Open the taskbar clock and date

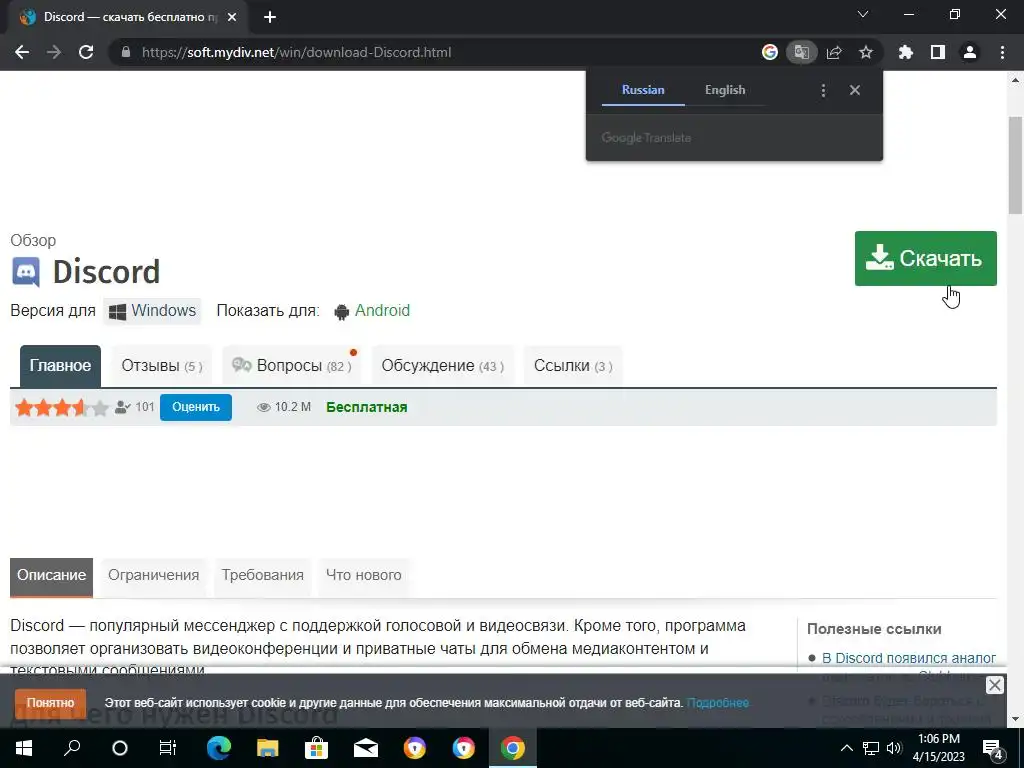click(x=938, y=748)
